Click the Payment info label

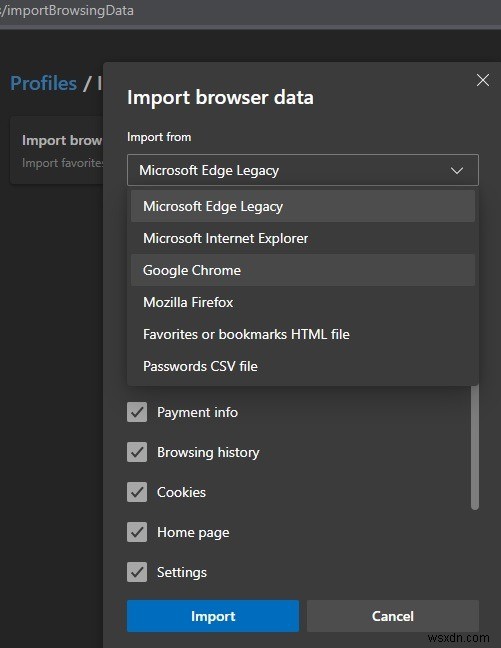(197, 412)
